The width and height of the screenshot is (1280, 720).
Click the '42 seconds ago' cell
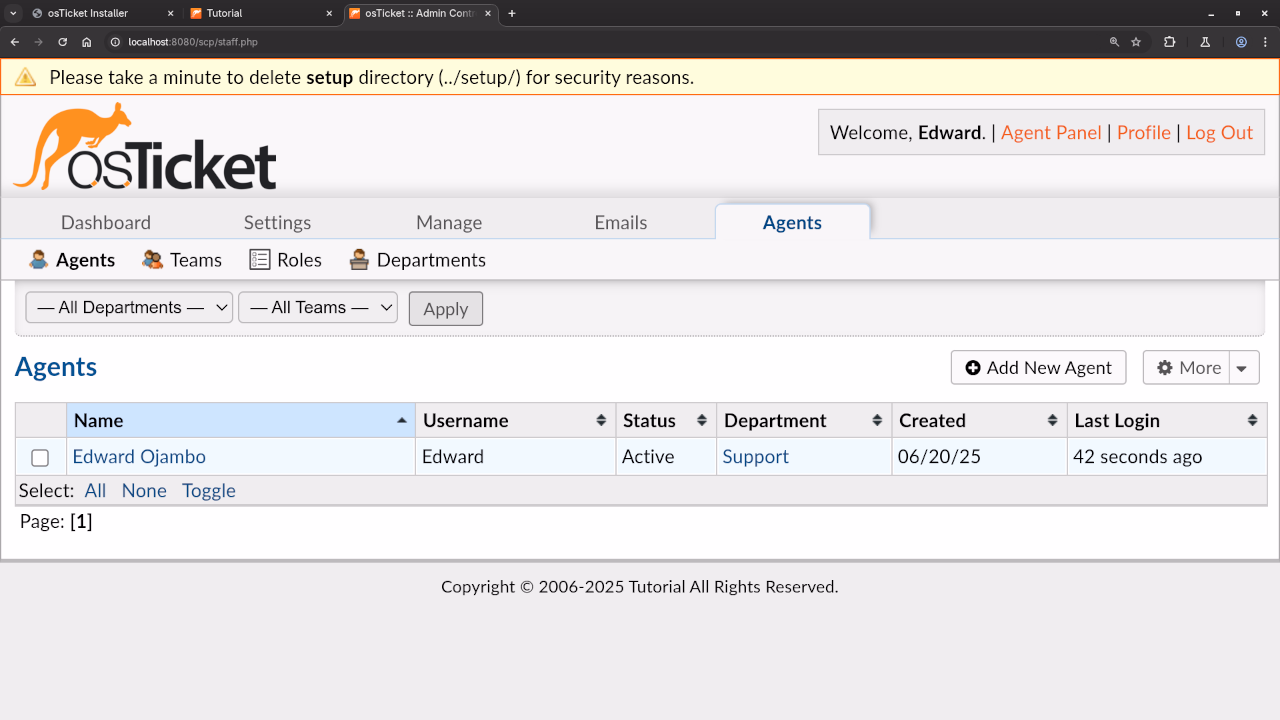[x=1167, y=457]
